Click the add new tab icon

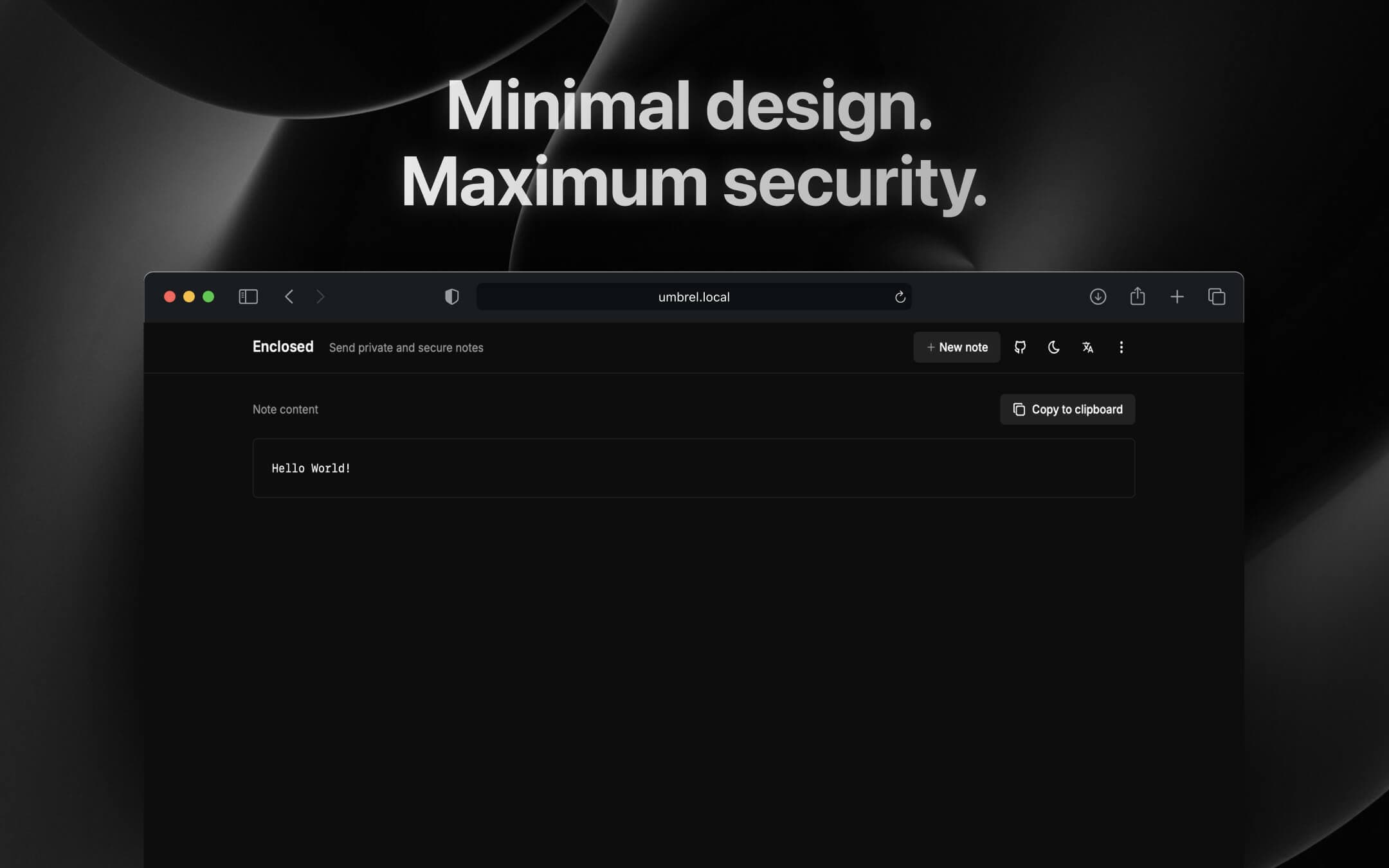(x=1177, y=297)
